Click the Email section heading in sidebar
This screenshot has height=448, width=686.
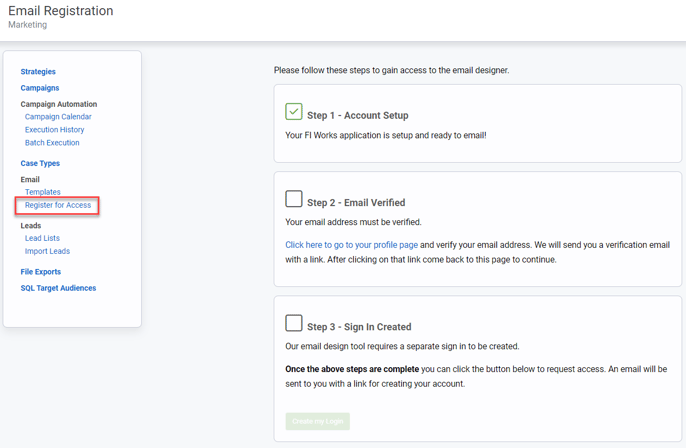pos(30,179)
